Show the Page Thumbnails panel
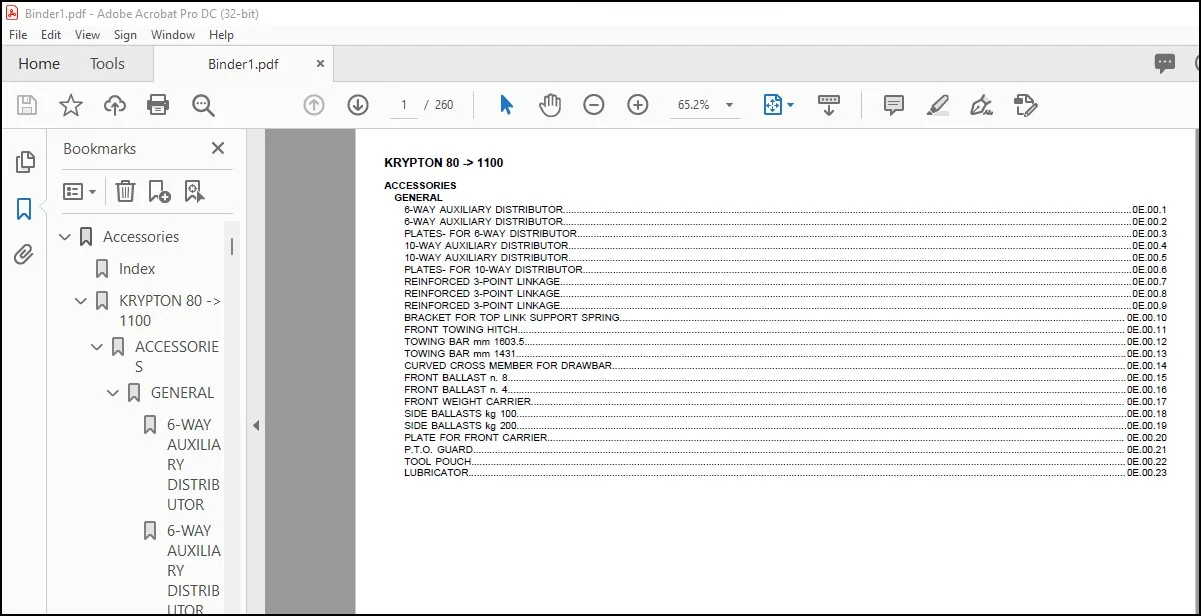 point(25,162)
